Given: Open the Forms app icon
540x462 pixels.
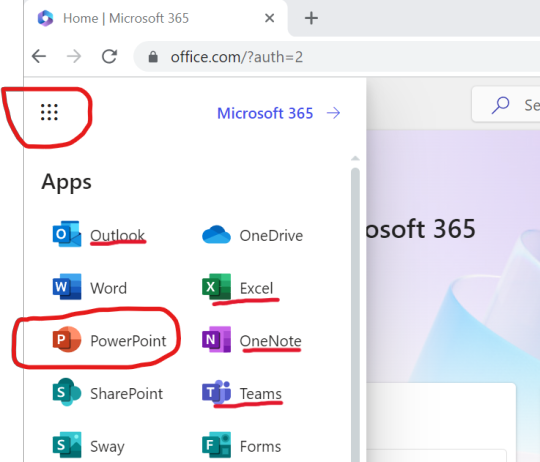Looking at the screenshot, I should (216, 445).
